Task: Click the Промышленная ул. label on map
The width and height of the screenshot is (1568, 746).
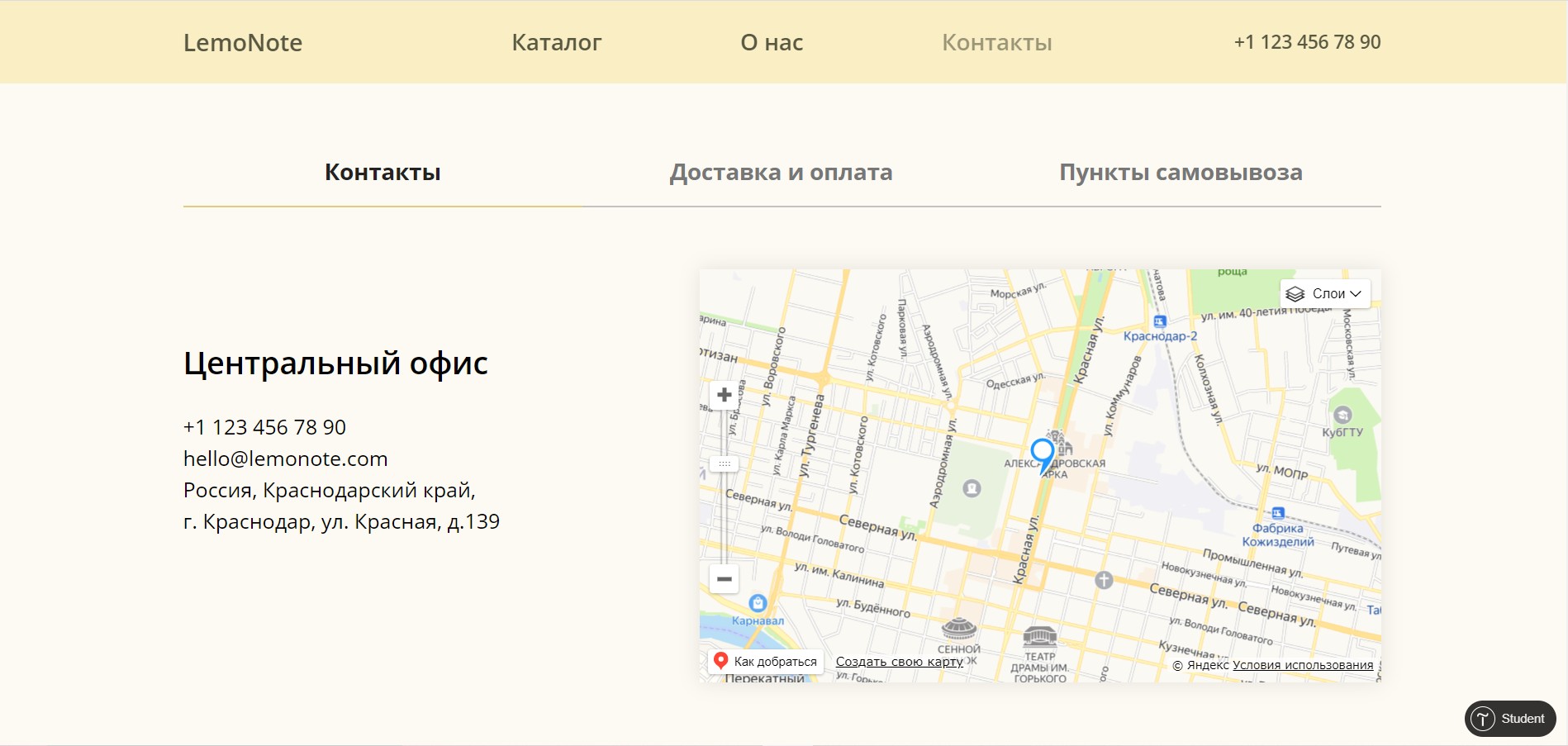Action: click(x=1253, y=563)
